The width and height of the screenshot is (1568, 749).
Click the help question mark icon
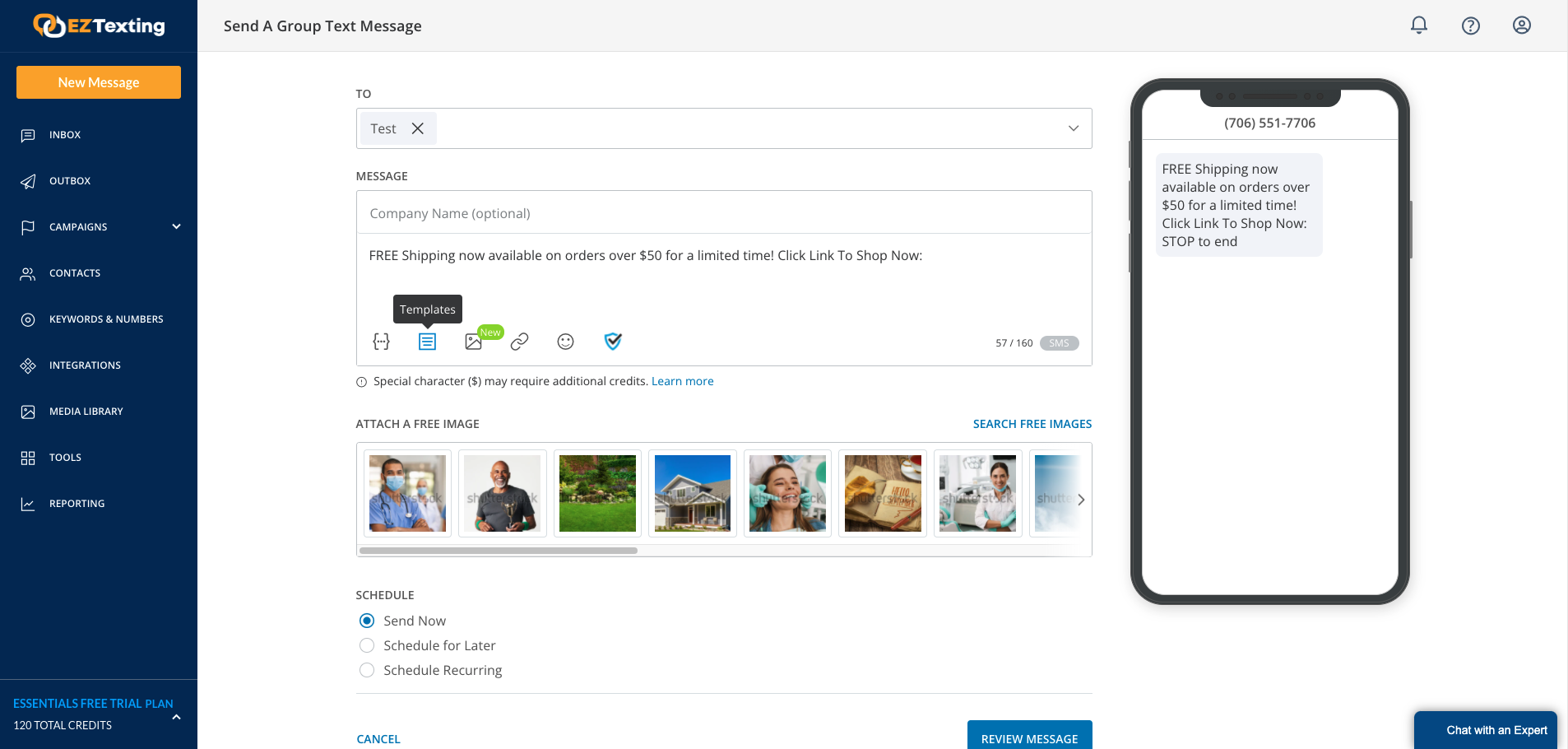tap(1470, 26)
